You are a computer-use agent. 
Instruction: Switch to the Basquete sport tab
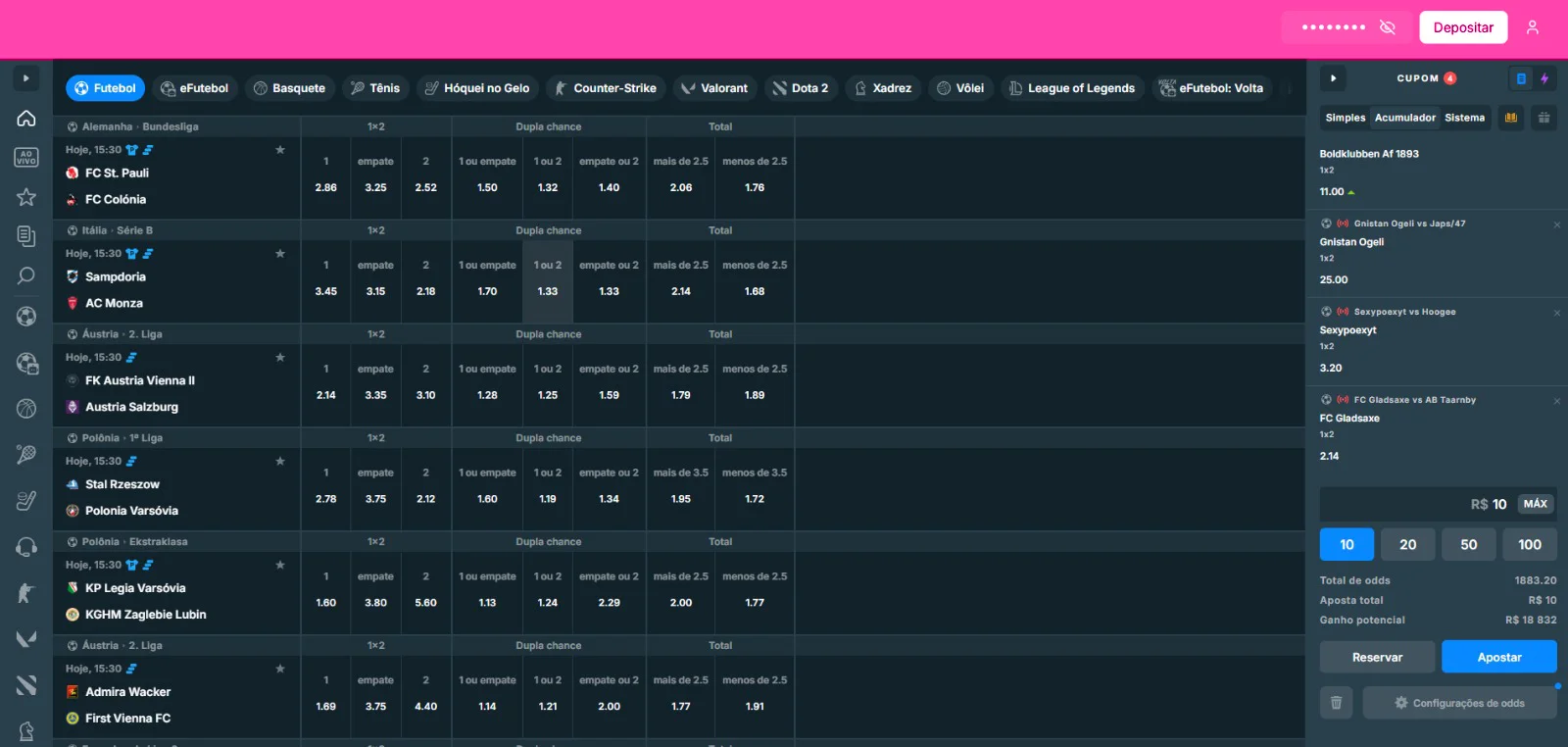(289, 88)
